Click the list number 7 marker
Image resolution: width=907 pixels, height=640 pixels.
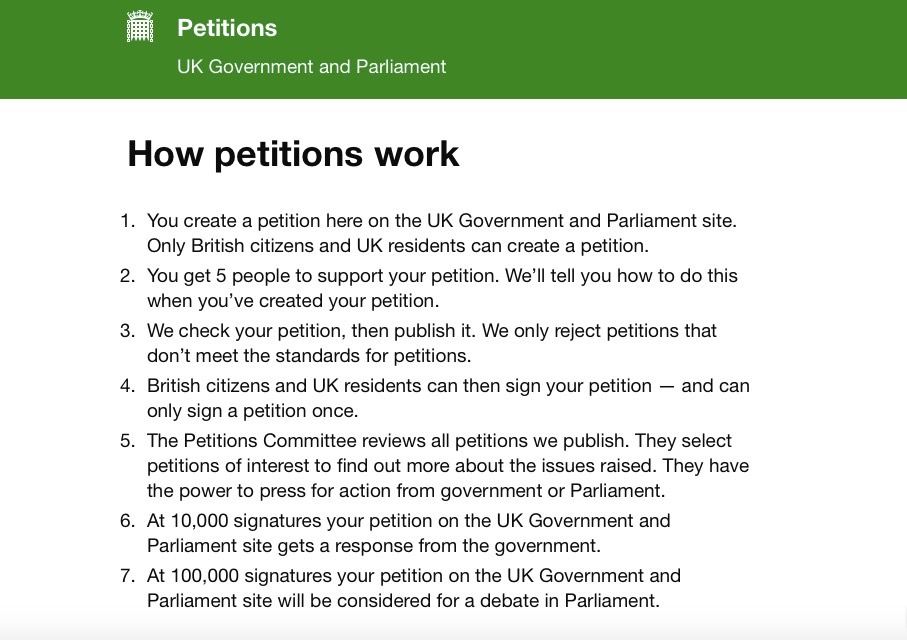[126, 576]
